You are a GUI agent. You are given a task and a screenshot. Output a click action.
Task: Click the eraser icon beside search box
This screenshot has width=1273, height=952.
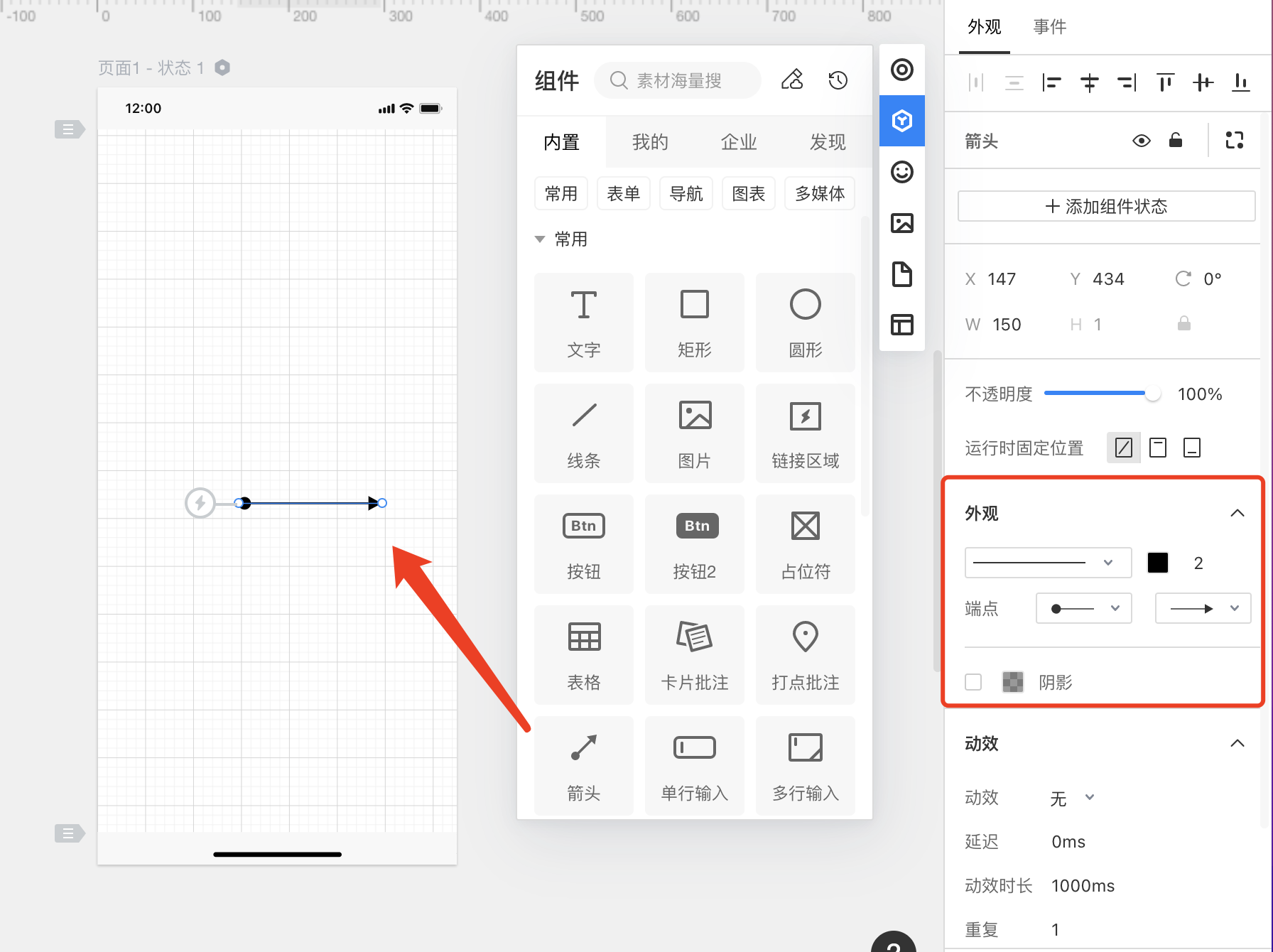click(x=793, y=80)
